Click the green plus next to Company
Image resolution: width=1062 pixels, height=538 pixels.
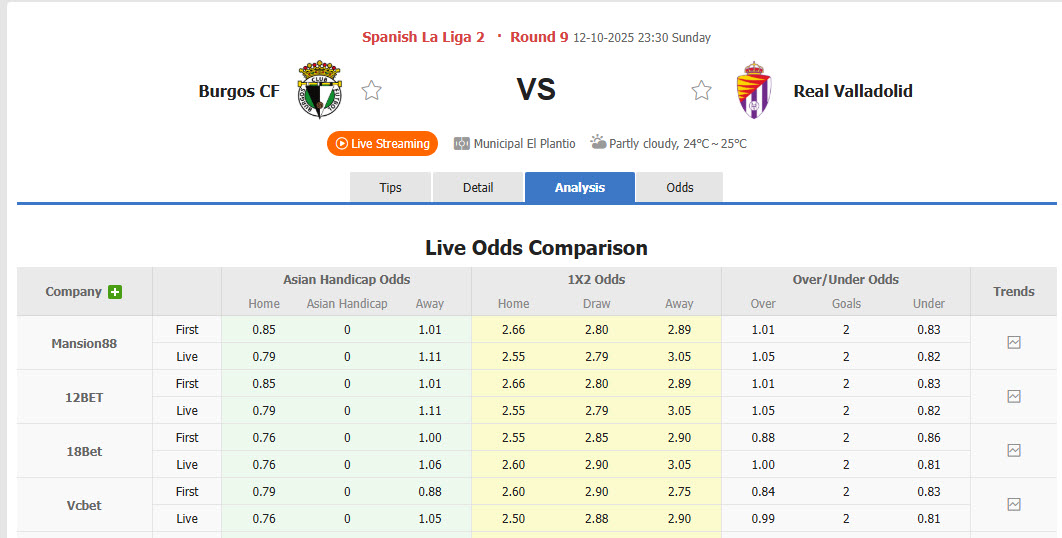pos(115,292)
